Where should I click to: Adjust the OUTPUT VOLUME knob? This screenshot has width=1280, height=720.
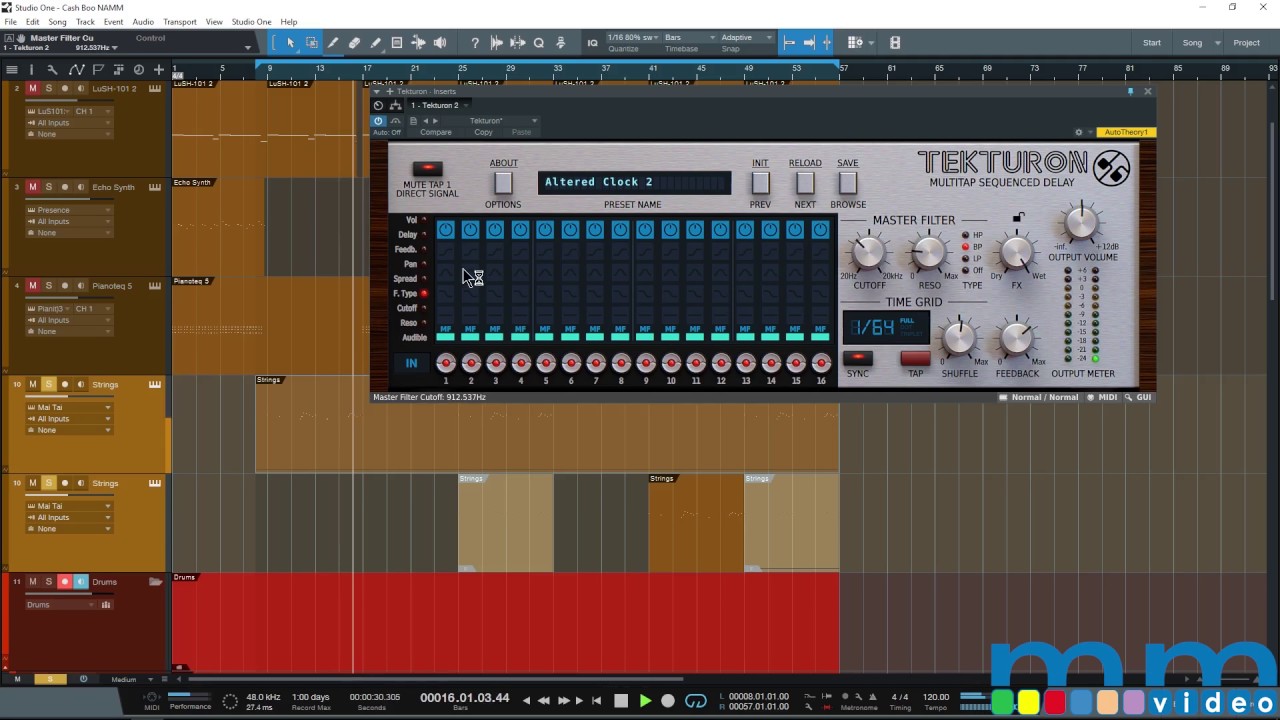(1080, 224)
